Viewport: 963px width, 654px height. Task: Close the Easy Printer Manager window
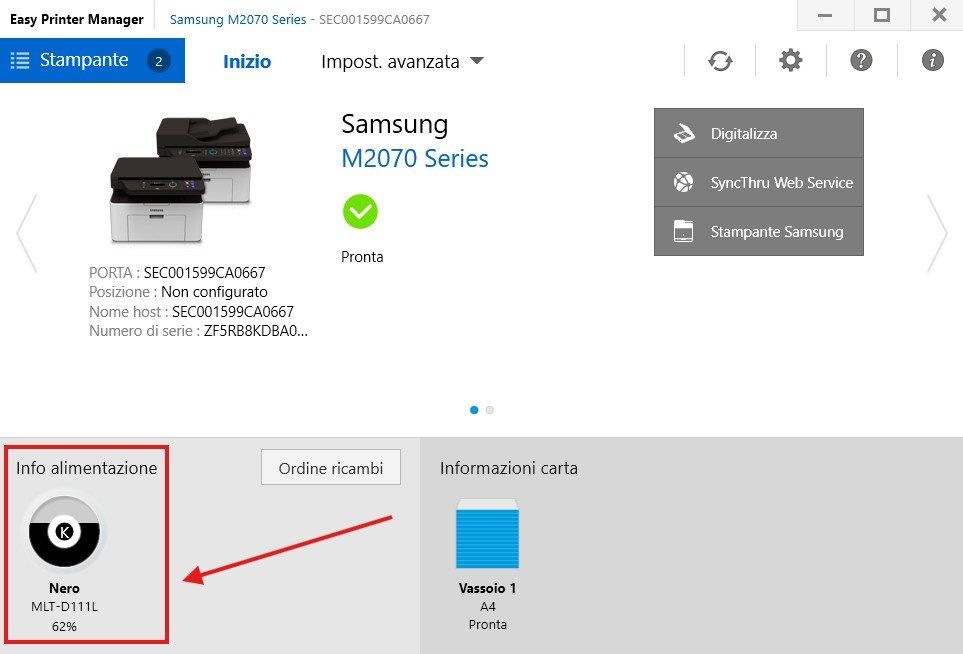[938, 15]
